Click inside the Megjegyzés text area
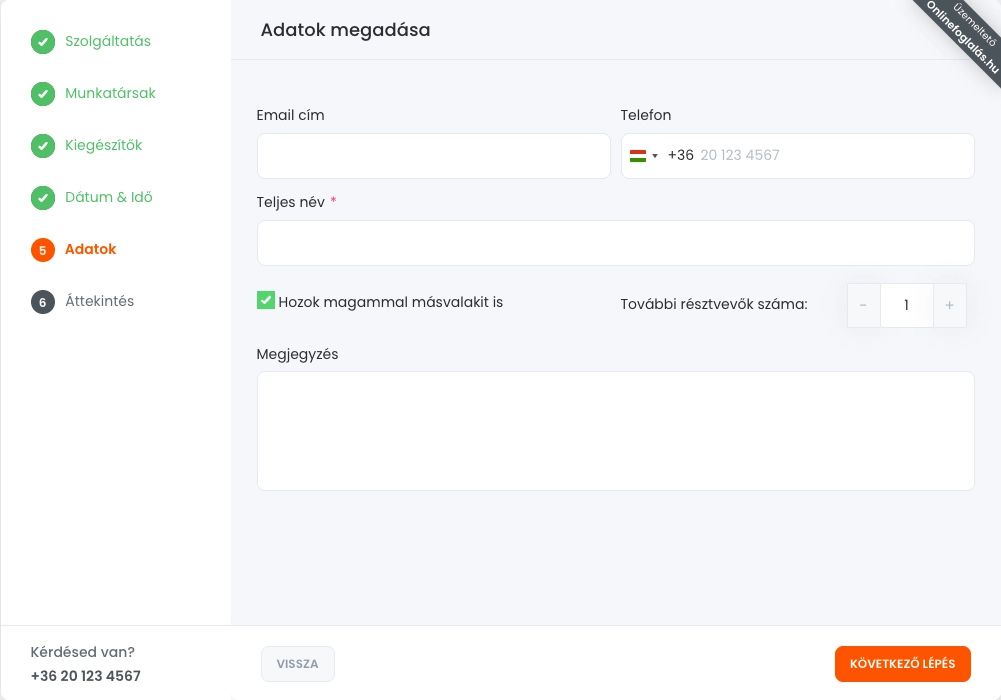 point(615,431)
